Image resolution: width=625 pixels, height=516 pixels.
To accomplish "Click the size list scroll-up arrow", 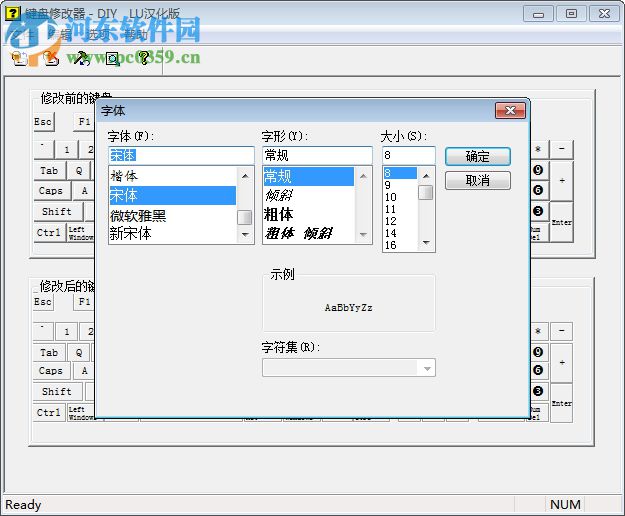I will tap(426, 176).
